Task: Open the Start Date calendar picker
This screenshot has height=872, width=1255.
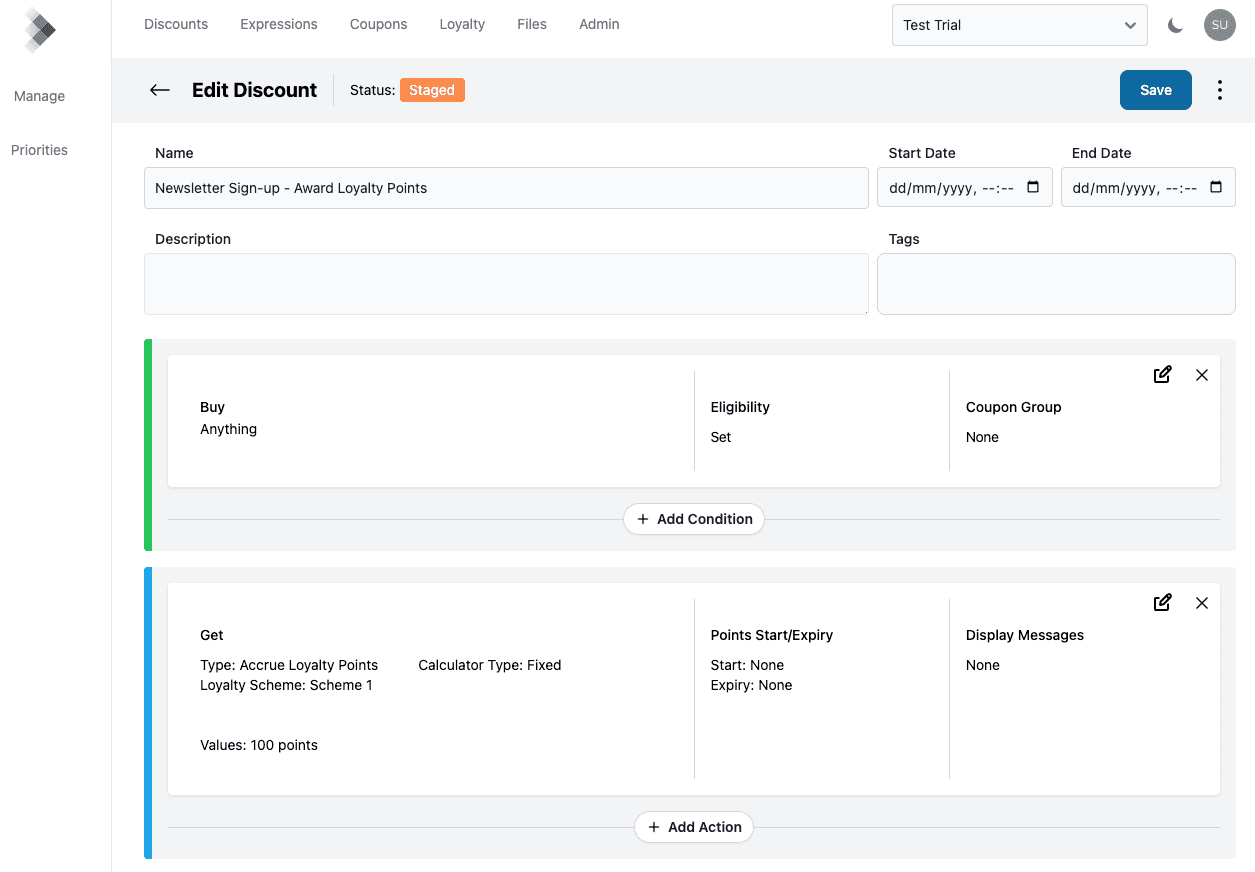Action: coord(1032,186)
